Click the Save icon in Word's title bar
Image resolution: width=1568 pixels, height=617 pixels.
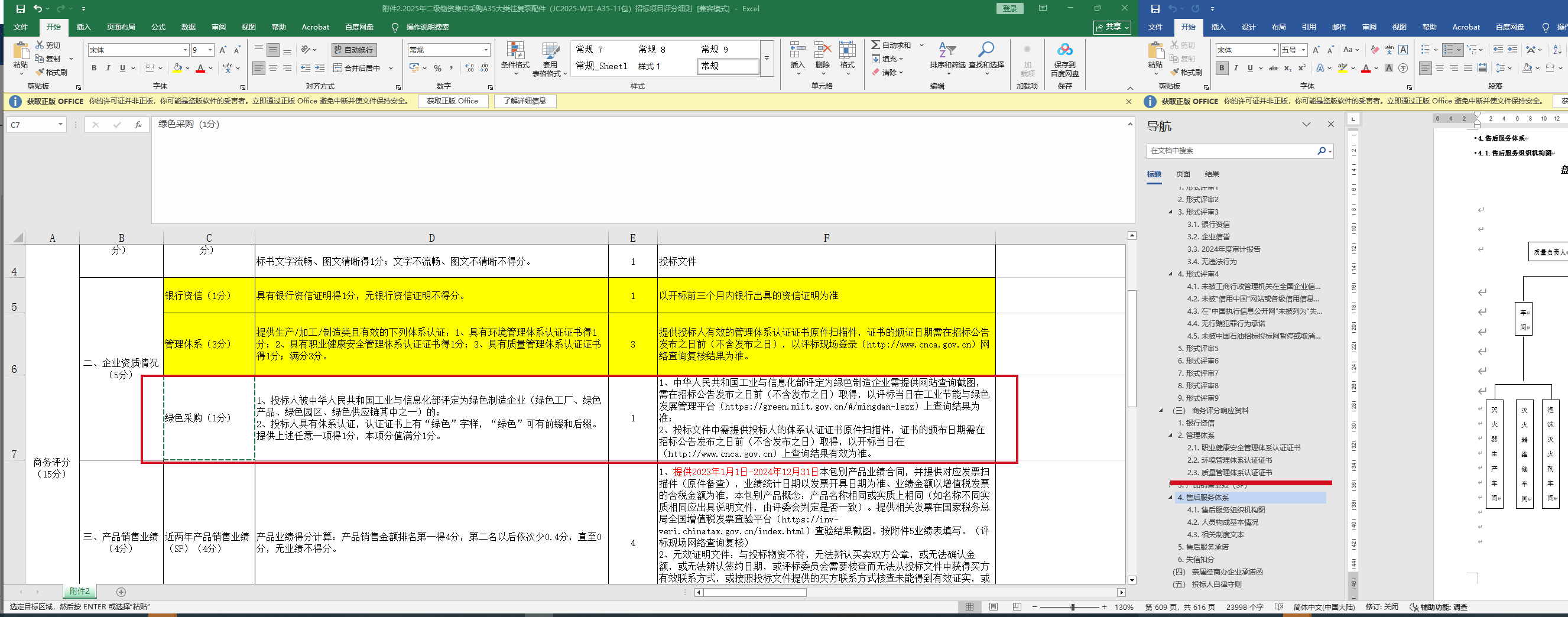[1155, 8]
